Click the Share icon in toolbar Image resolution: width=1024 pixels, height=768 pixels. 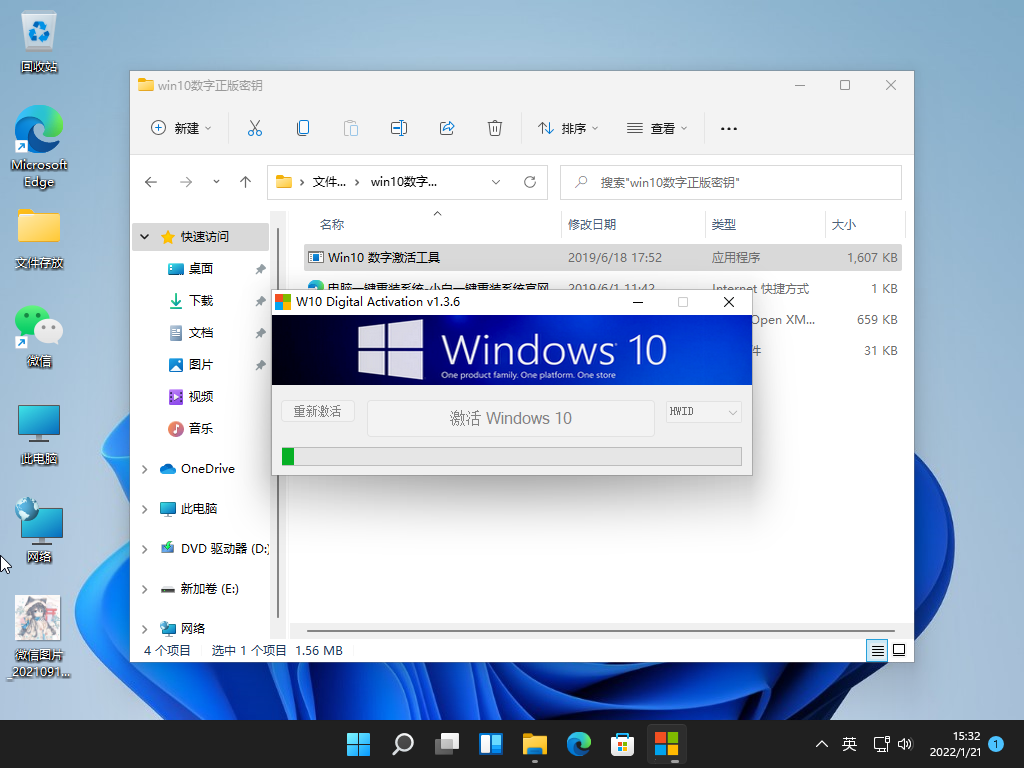tap(447, 128)
